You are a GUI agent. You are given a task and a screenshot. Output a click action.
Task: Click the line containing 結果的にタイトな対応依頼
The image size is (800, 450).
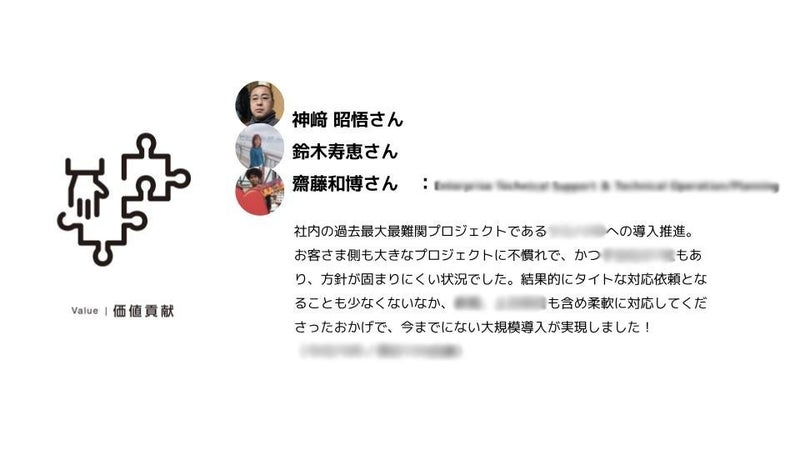(501, 279)
